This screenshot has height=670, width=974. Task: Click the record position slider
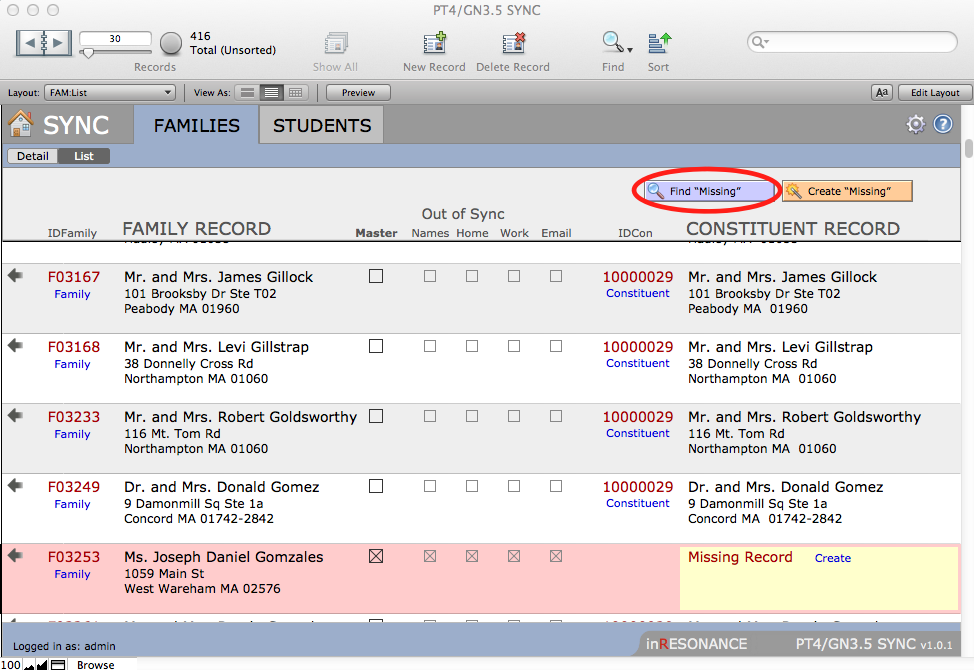(x=88, y=52)
